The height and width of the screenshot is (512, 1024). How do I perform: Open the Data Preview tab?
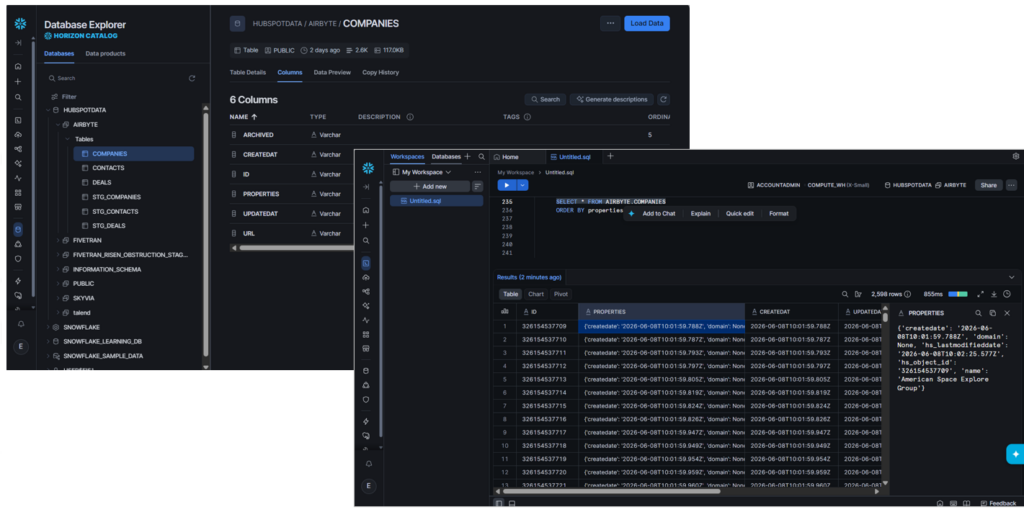tap(332, 72)
